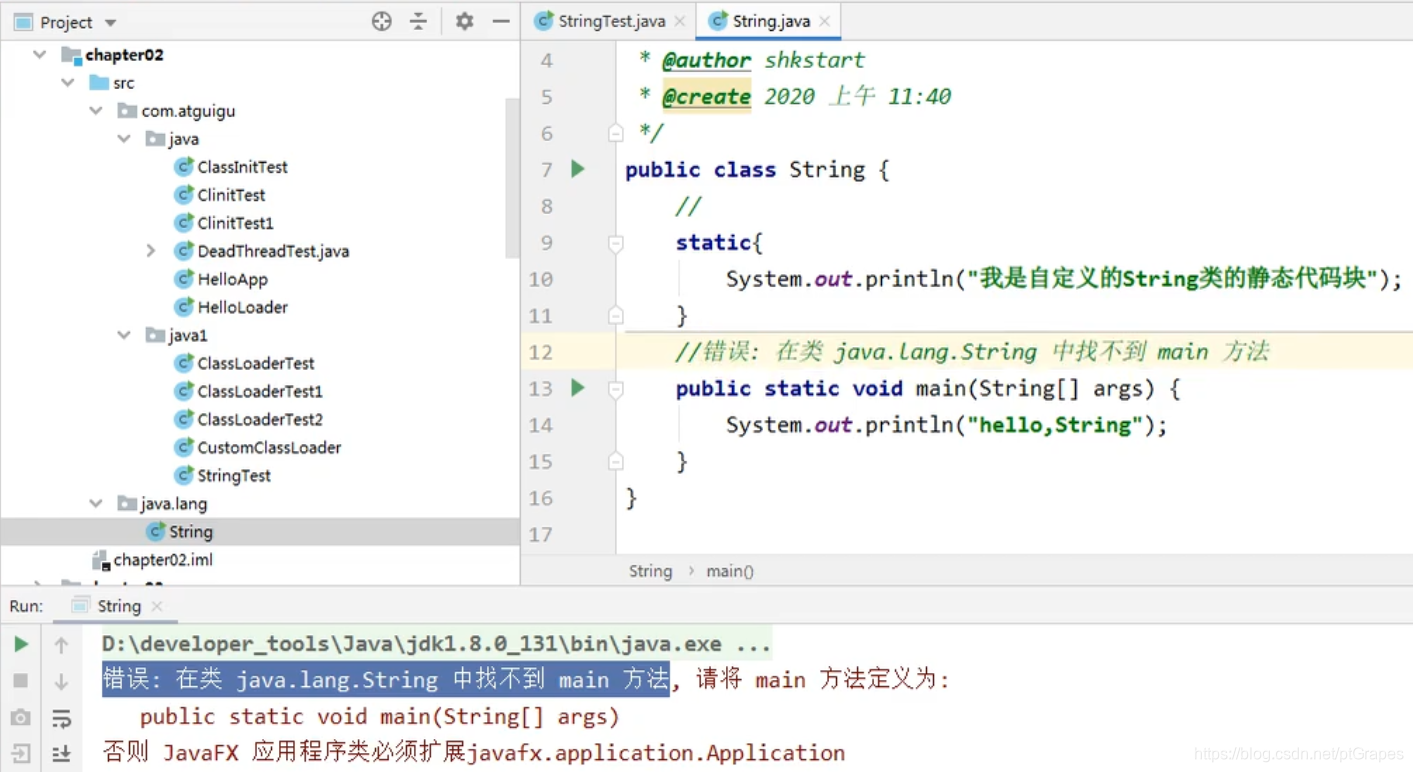Select ClinitTest1 in project tree
Screen dimensions: 1413x772
click(235, 223)
